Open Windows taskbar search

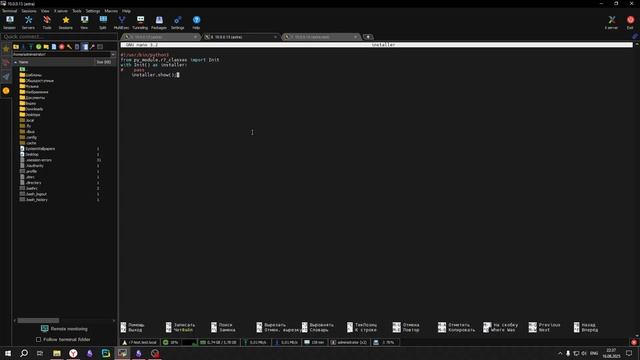(x=24, y=353)
